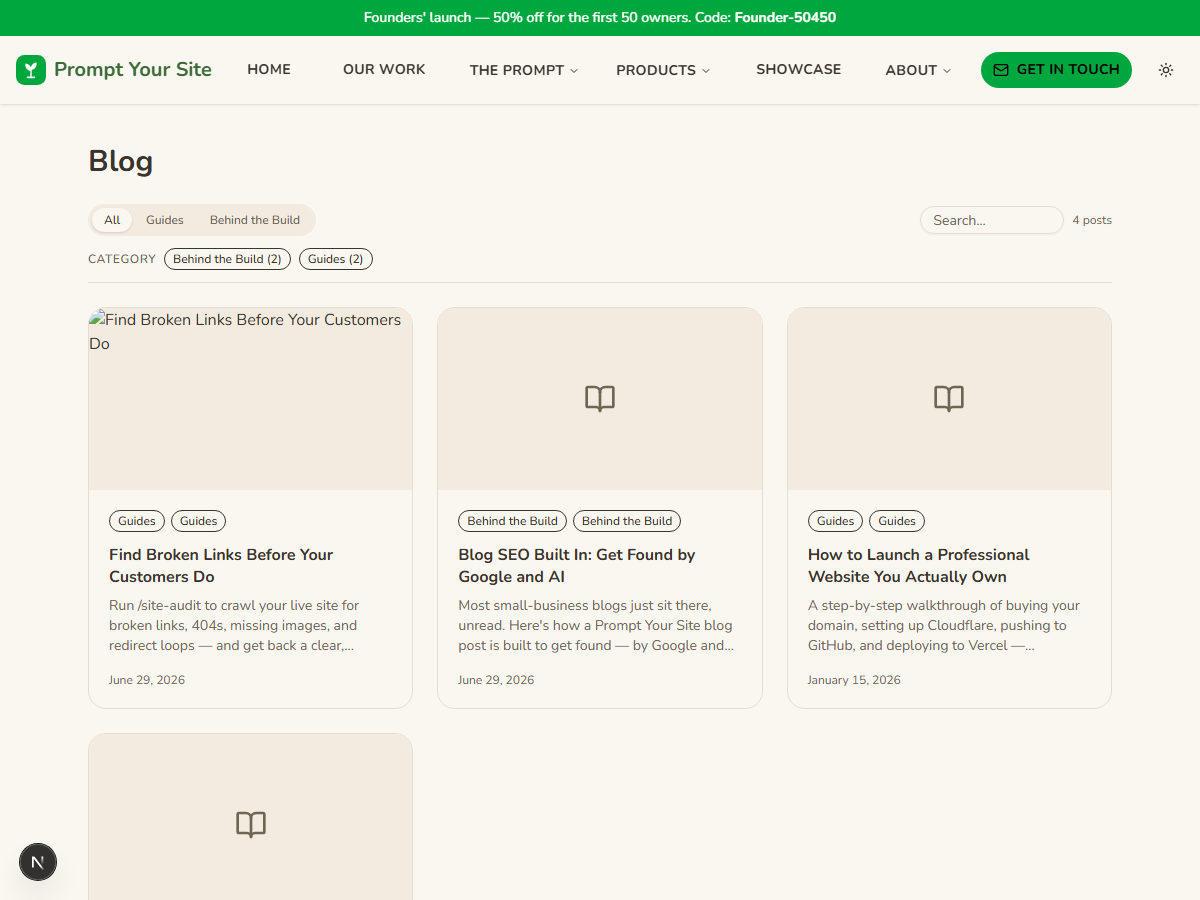This screenshot has width=1200, height=900.
Task: Click the 4 posts count text
Action: click(1092, 220)
